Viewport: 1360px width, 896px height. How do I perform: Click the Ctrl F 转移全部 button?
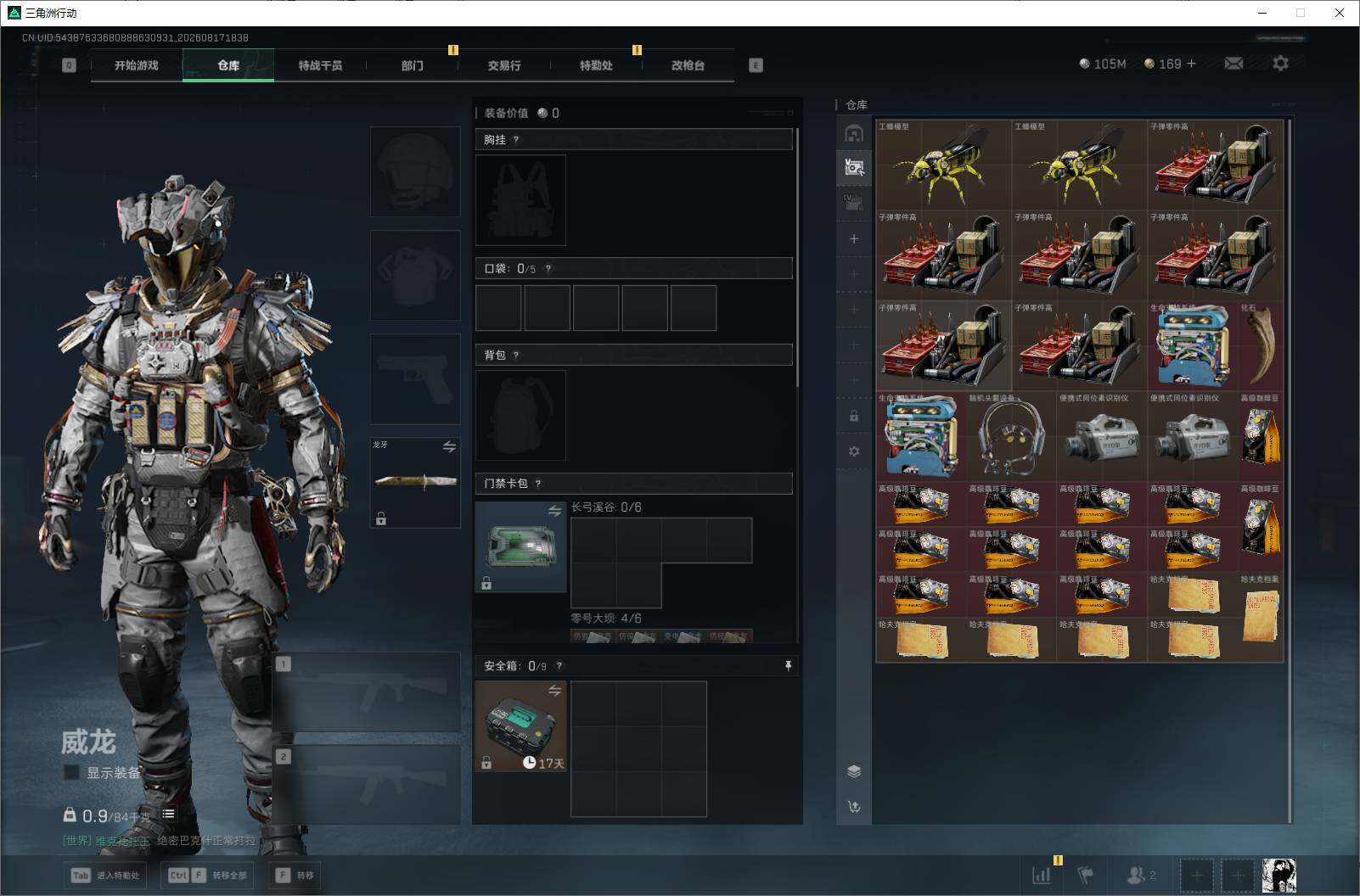click(208, 876)
